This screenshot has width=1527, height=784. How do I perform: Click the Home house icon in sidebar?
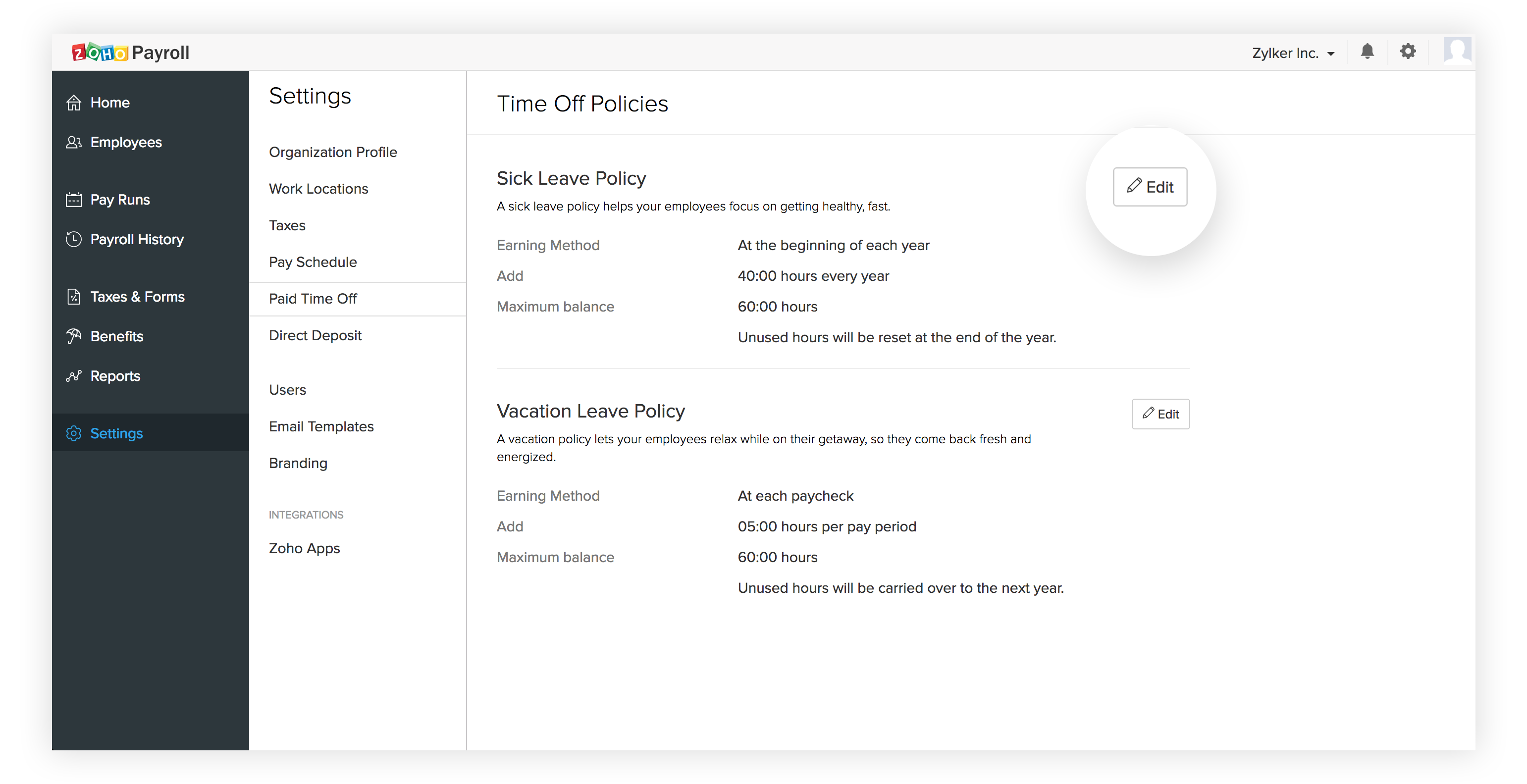click(73, 103)
